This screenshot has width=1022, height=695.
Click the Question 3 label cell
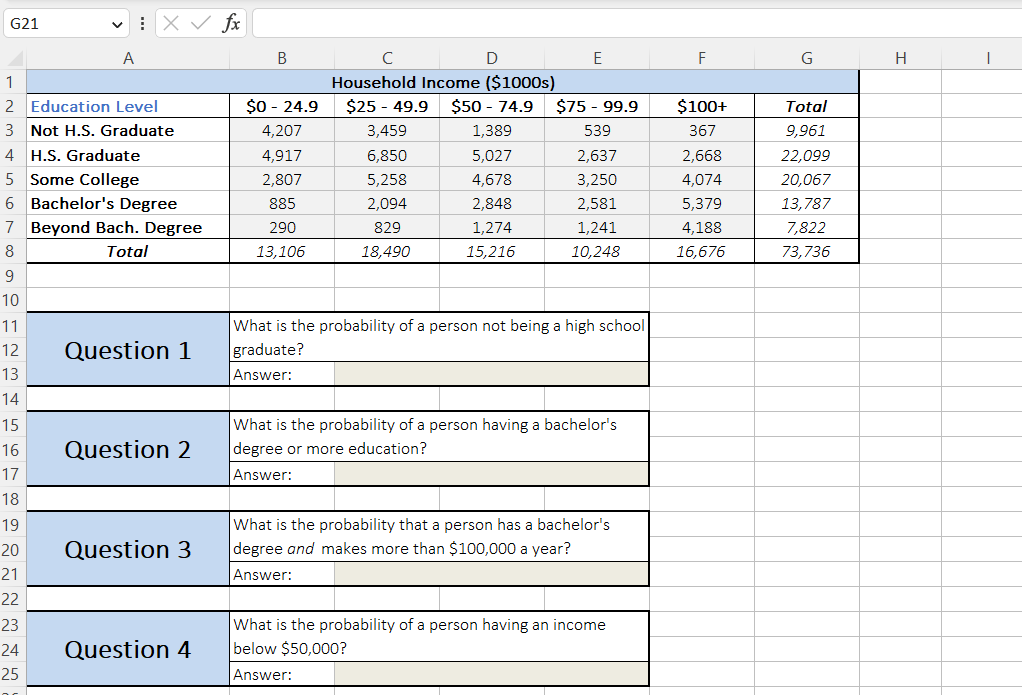[127, 548]
